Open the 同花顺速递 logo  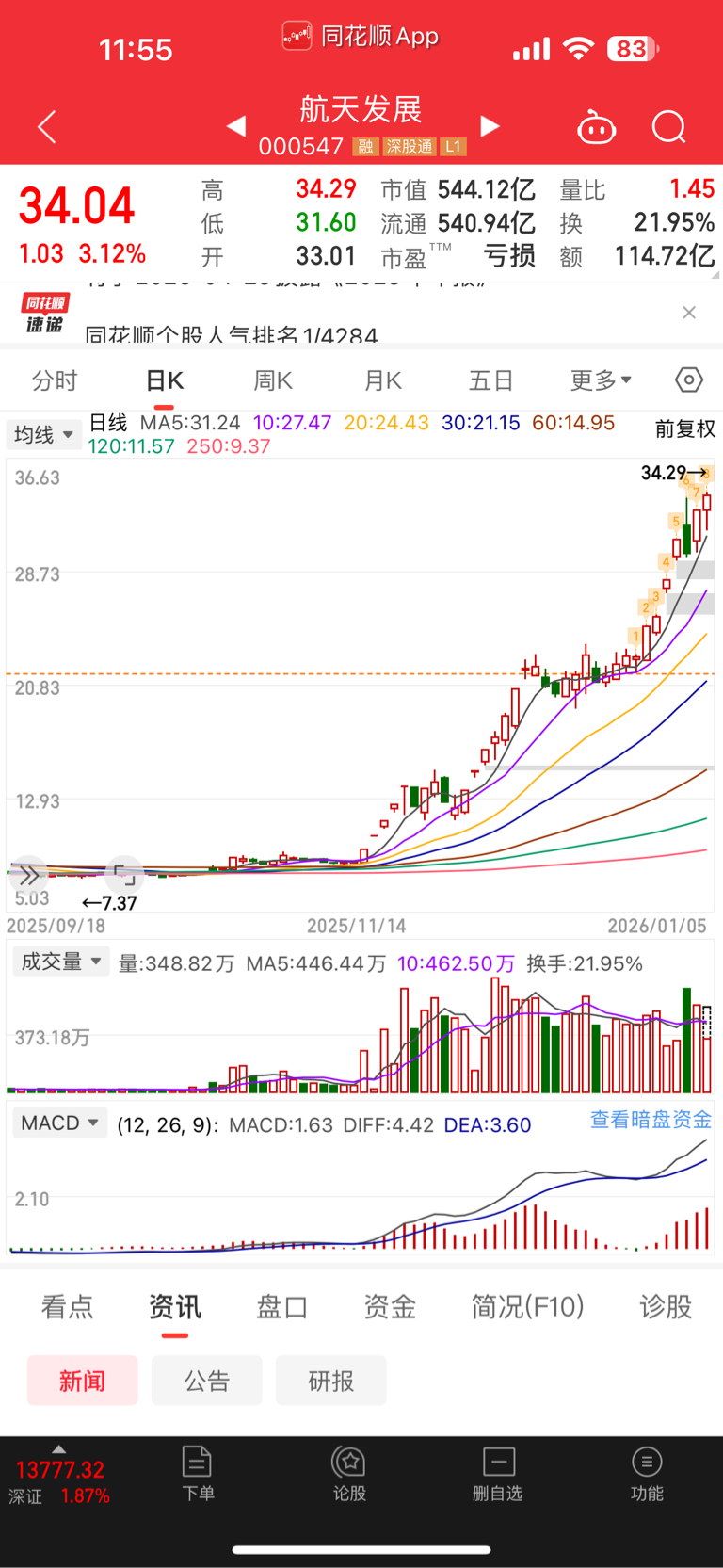[x=45, y=314]
